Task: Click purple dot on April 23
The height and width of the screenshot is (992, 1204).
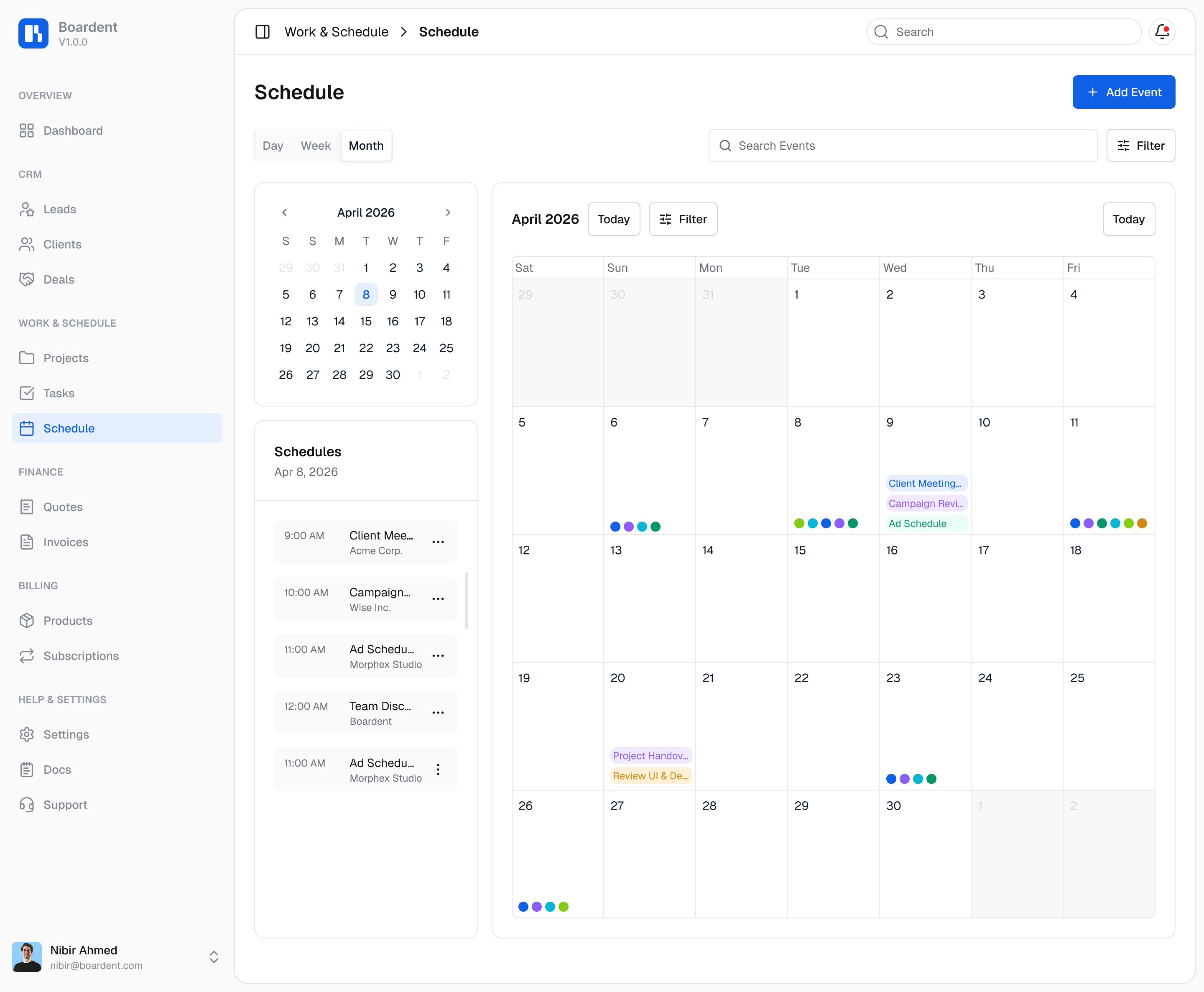Action: click(x=904, y=779)
